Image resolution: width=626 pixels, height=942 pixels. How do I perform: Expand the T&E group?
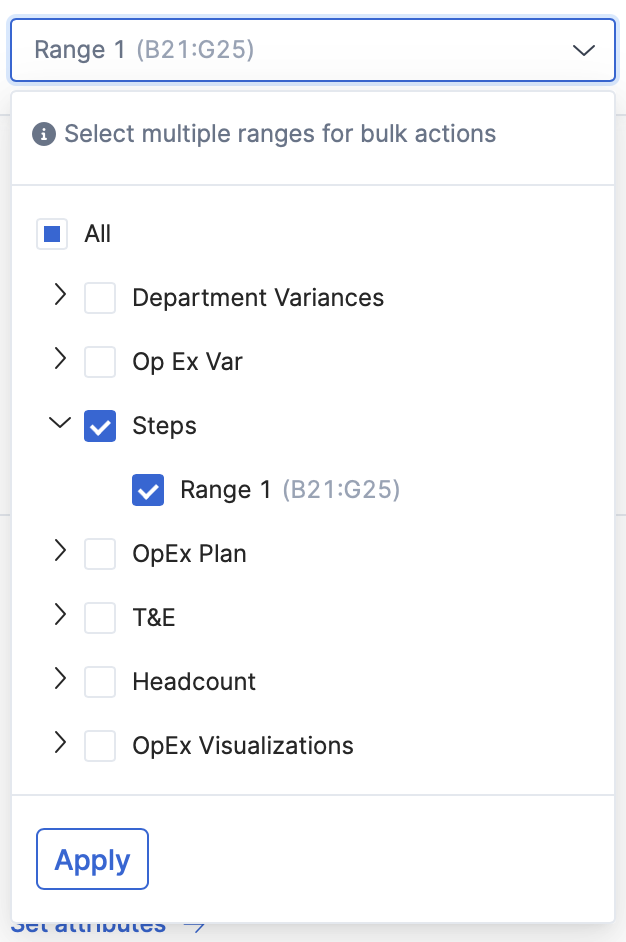point(60,615)
